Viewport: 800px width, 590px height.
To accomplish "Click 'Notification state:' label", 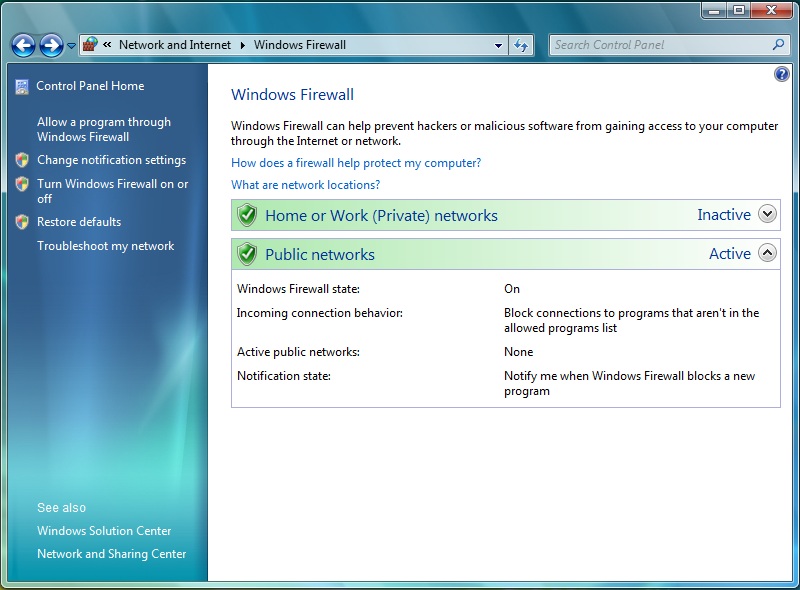I will coord(284,376).
